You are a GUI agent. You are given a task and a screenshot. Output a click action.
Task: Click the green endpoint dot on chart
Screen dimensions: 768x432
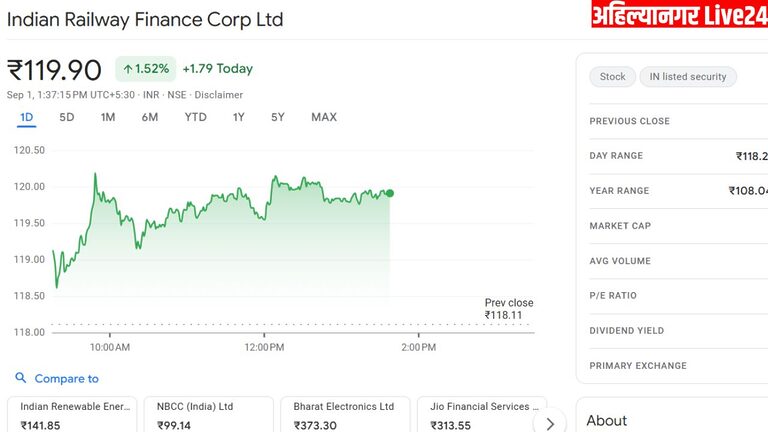[x=389, y=193]
